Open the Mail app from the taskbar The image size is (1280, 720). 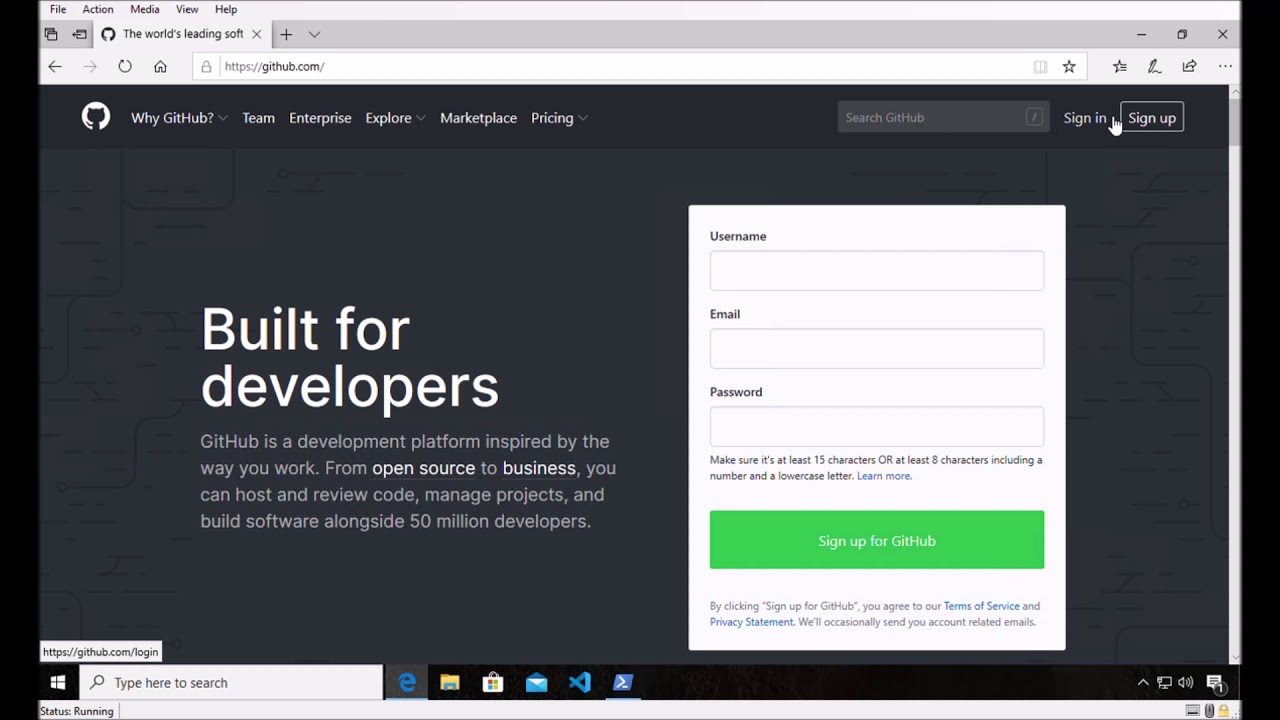point(536,682)
